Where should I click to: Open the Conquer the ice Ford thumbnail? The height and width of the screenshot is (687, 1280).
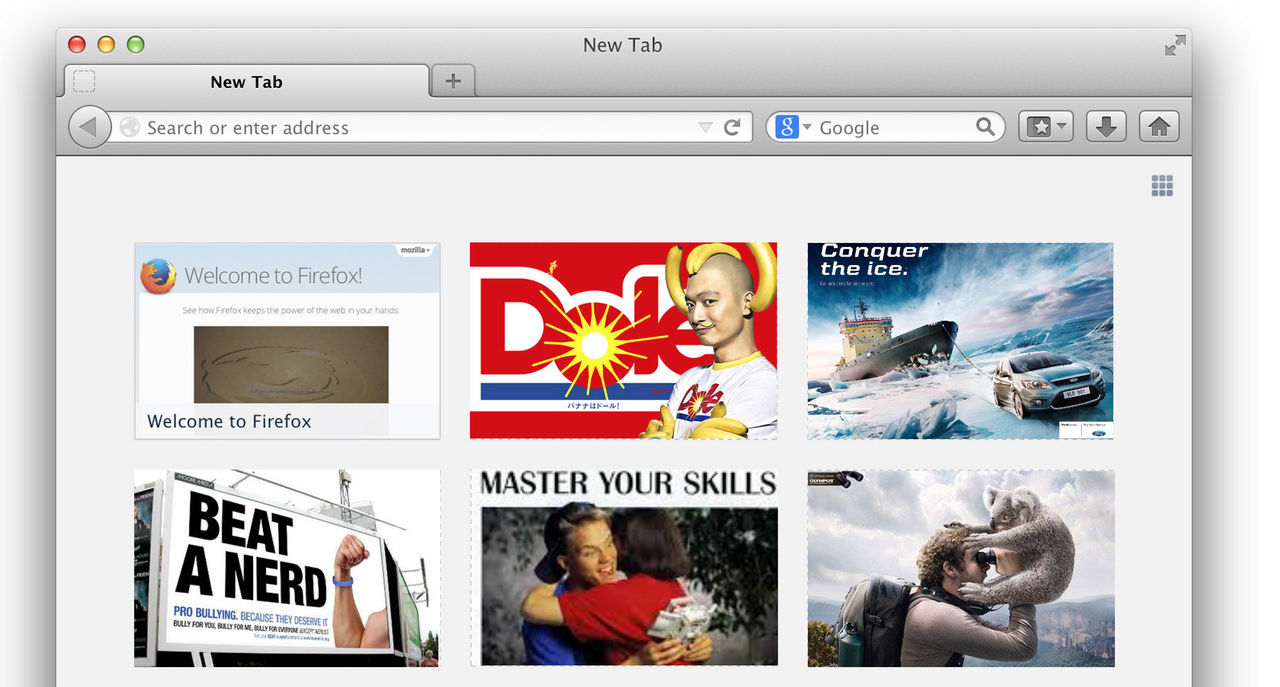pos(960,340)
